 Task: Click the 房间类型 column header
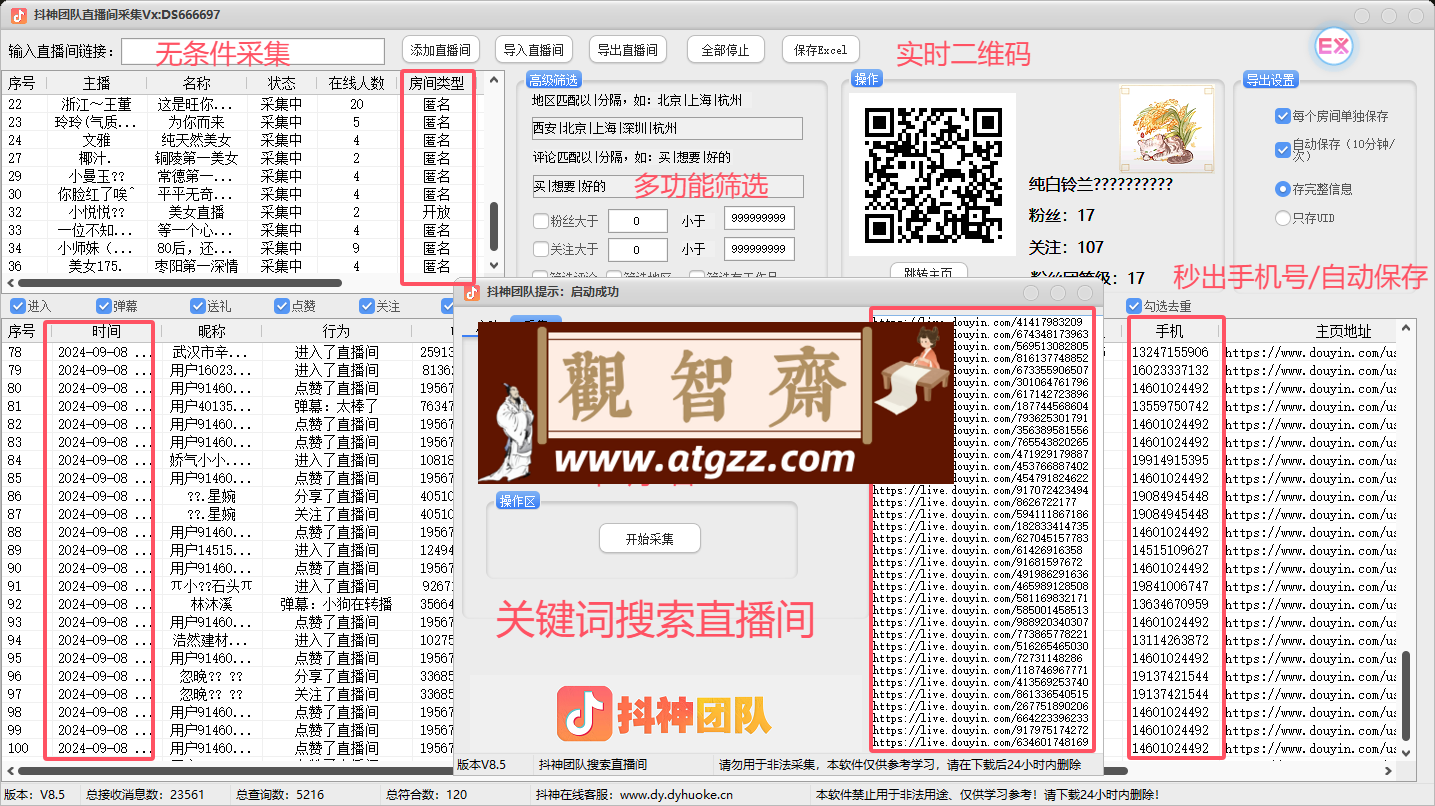[x=437, y=83]
